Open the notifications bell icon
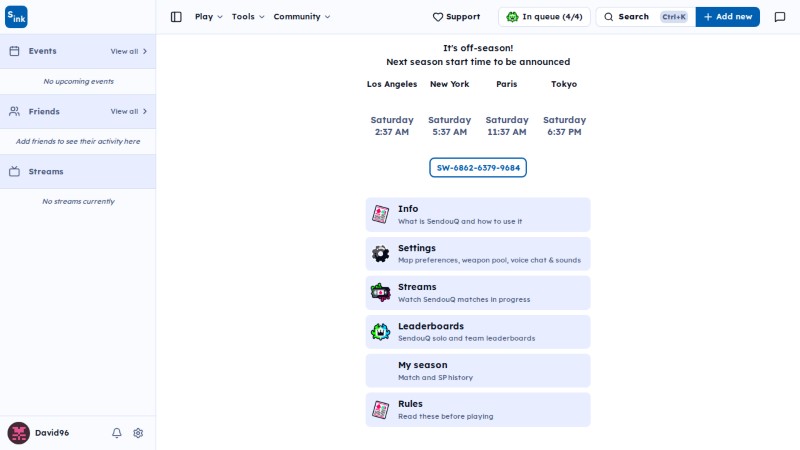The image size is (800, 450). [117, 433]
